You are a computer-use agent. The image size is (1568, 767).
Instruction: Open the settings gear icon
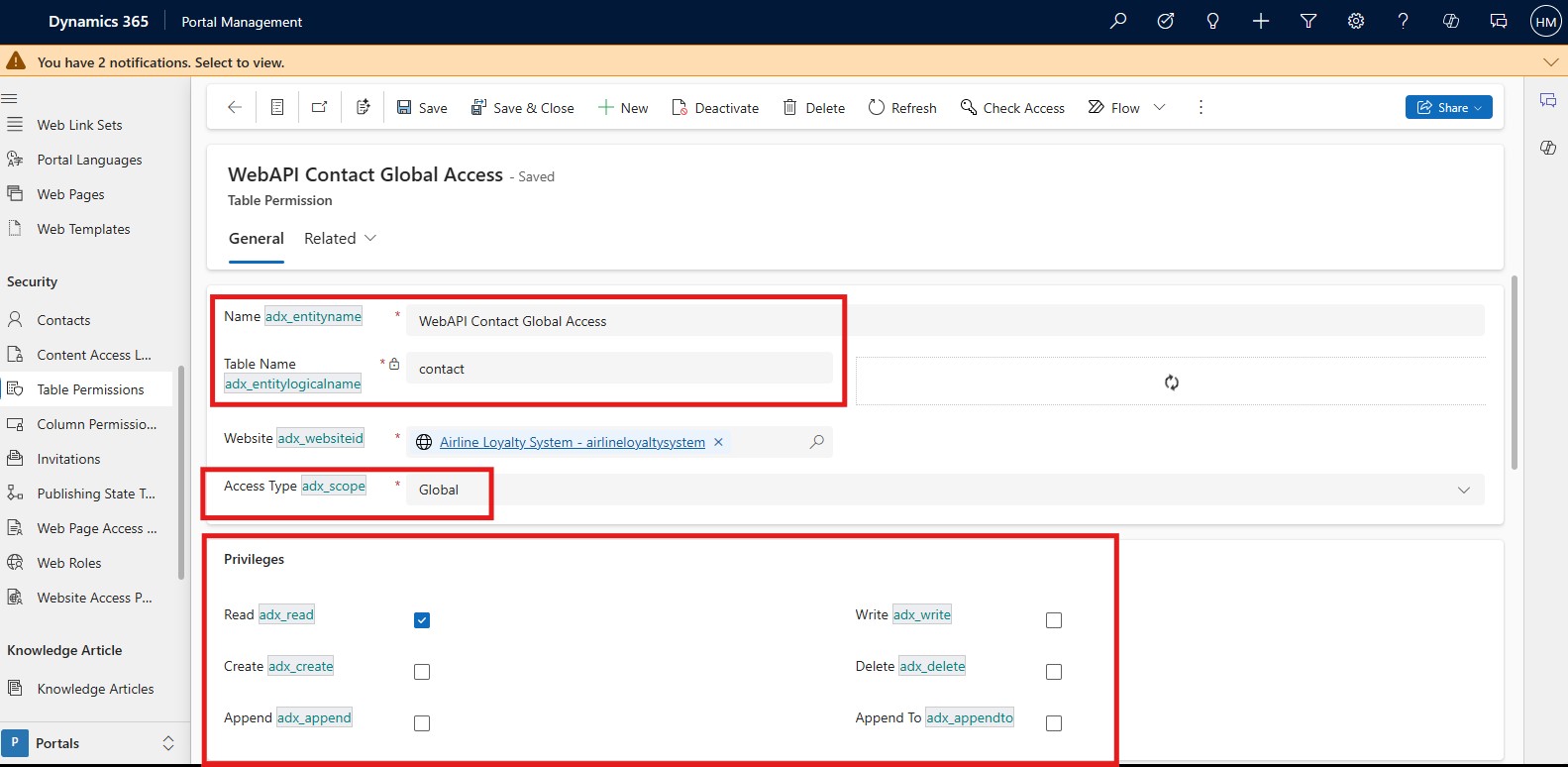(x=1356, y=21)
